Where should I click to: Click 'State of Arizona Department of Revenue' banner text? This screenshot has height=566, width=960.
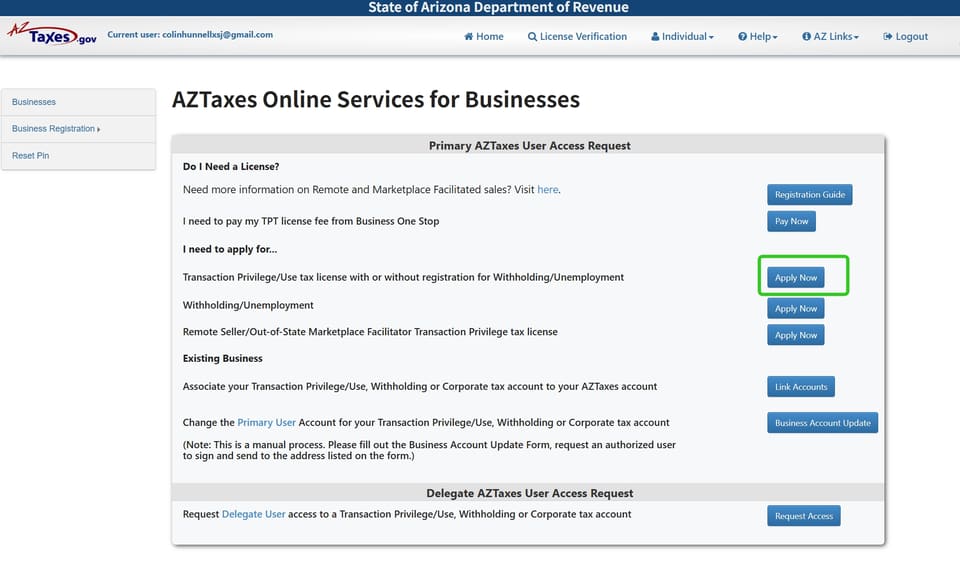point(498,7)
